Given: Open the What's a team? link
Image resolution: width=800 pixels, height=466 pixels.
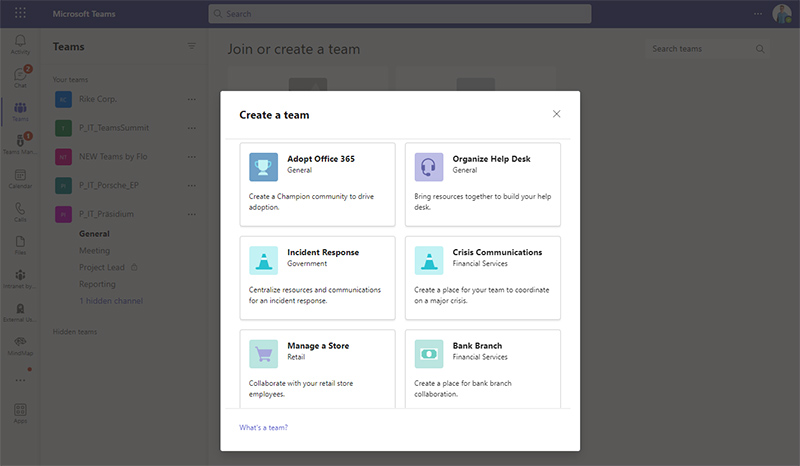Looking at the screenshot, I should tap(263, 427).
